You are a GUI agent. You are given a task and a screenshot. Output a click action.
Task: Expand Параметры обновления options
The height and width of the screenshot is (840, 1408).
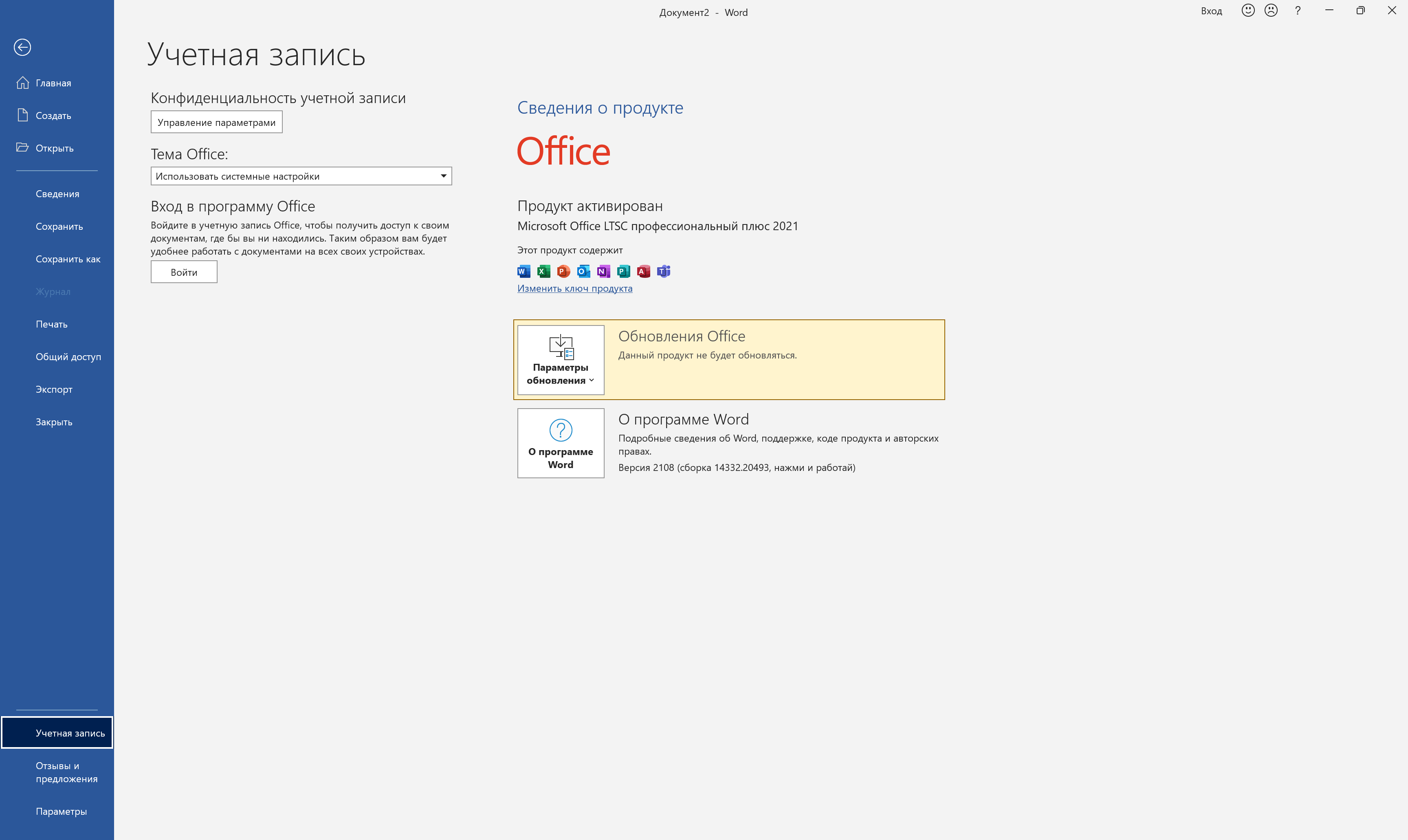coord(560,360)
